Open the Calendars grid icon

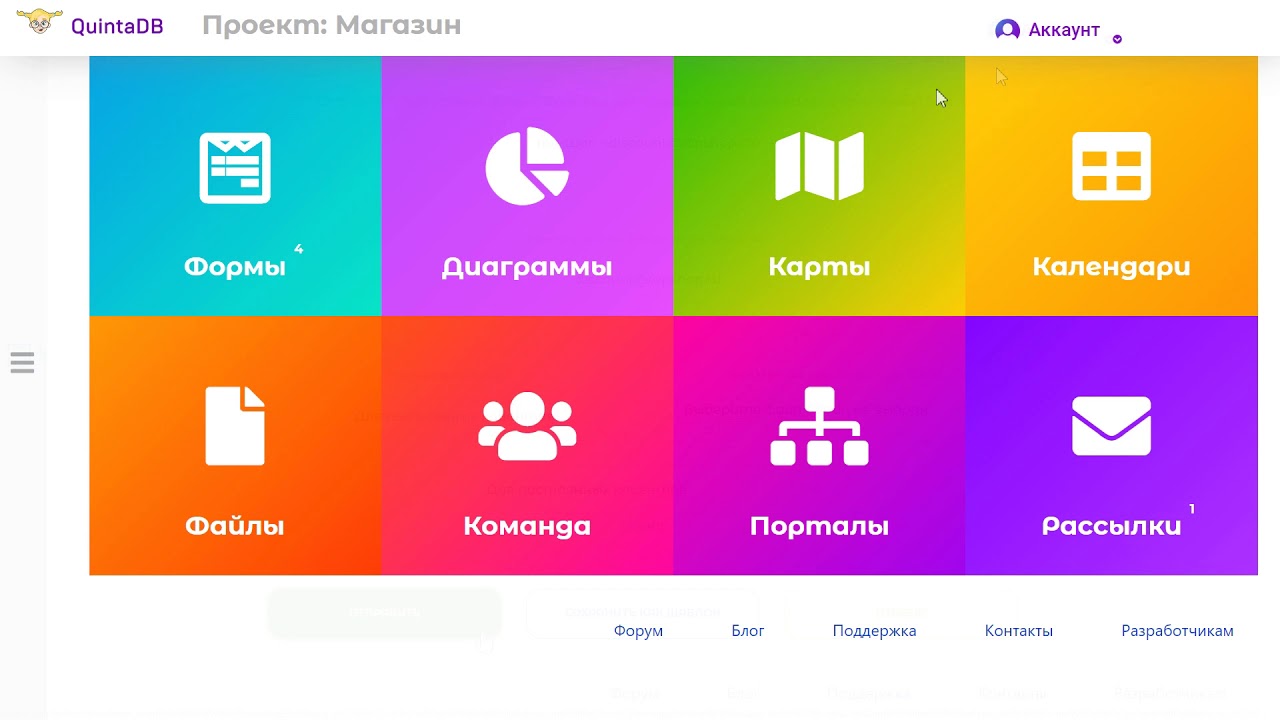point(1111,166)
